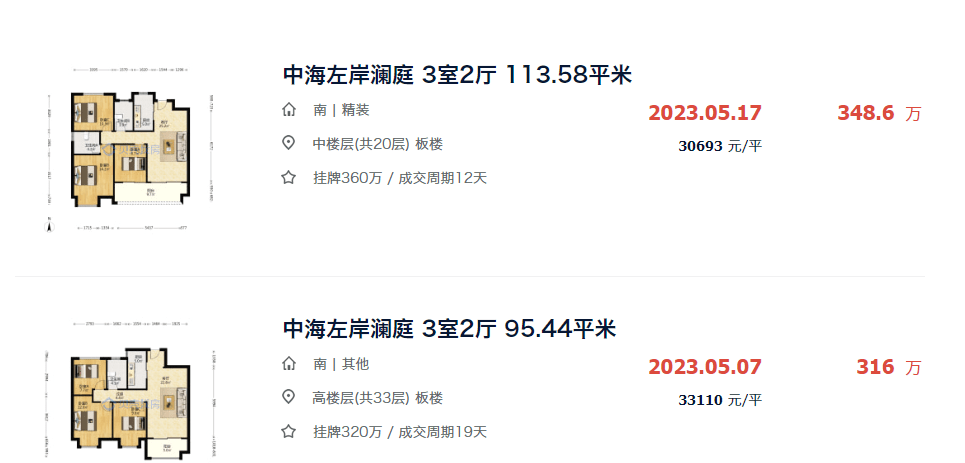
Task: Click the compass north arrow below first floor plan
Action: [x=50, y=225]
